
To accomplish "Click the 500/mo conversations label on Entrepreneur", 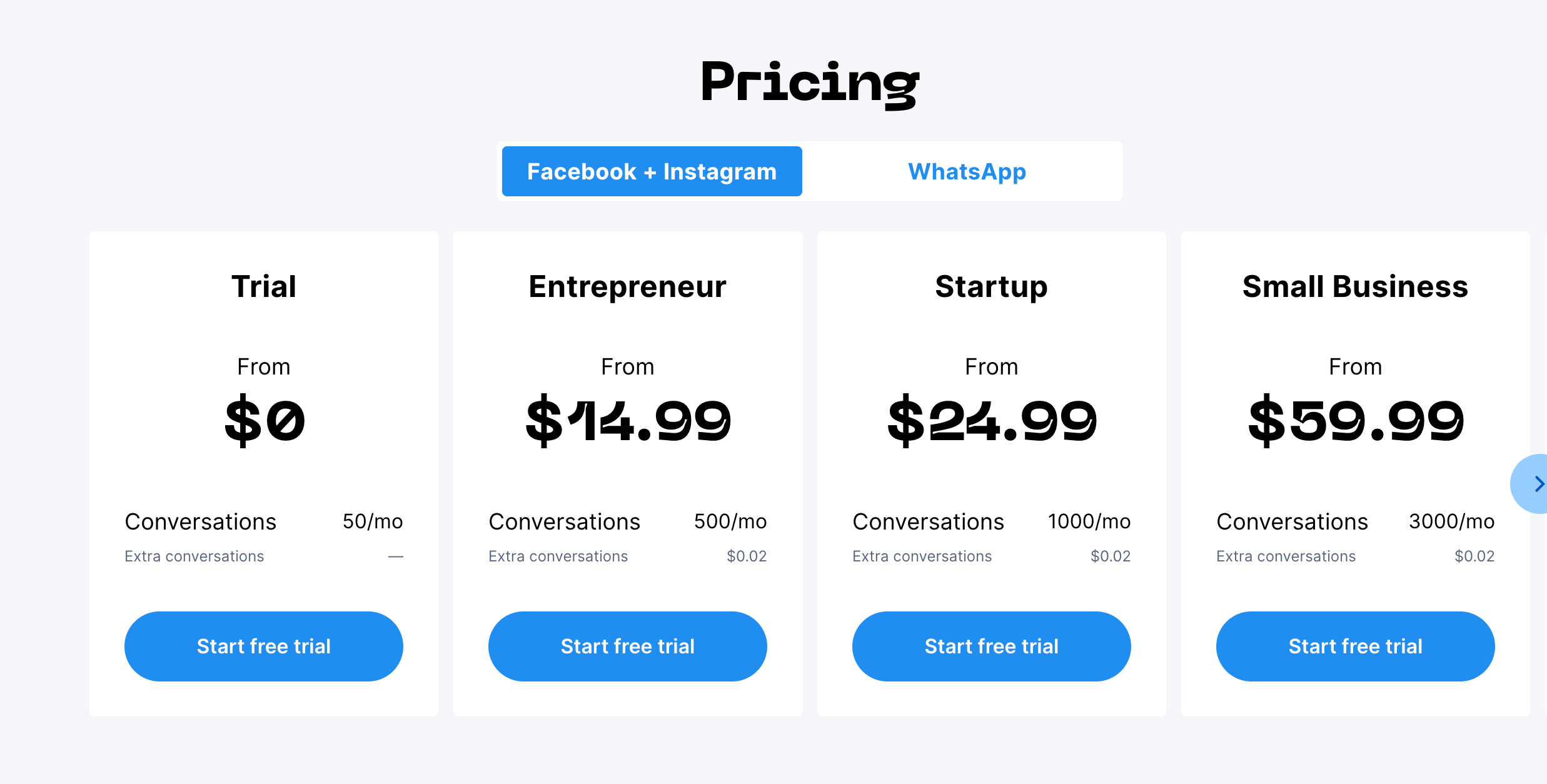I will [x=730, y=521].
